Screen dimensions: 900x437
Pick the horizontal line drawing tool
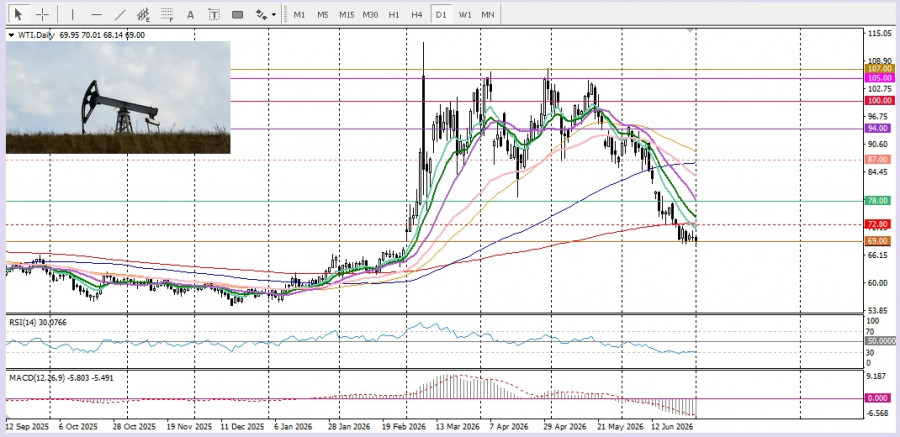pyautogui.click(x=96, y=14)
